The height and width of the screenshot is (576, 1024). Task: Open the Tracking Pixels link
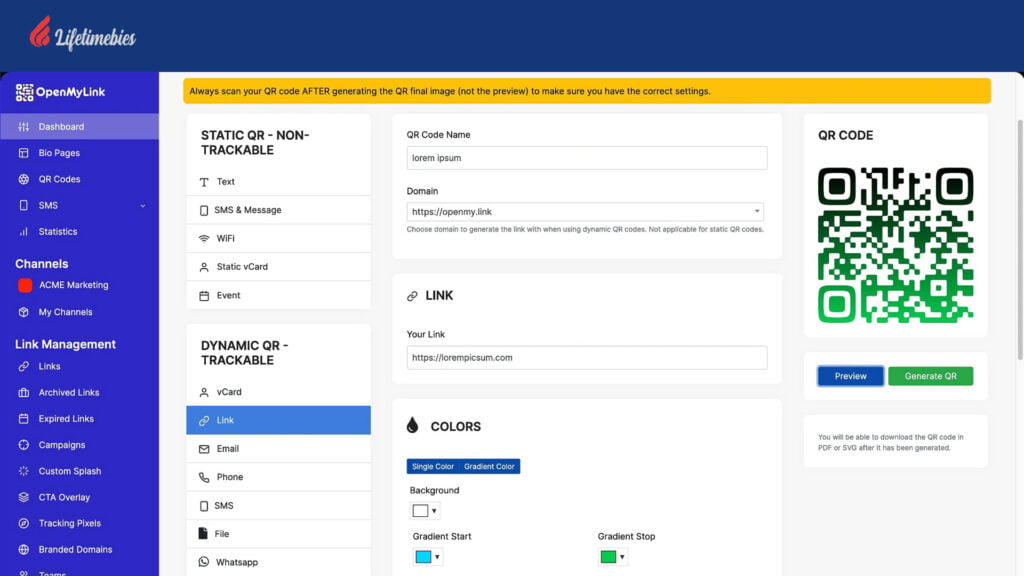tap(69, 523)
